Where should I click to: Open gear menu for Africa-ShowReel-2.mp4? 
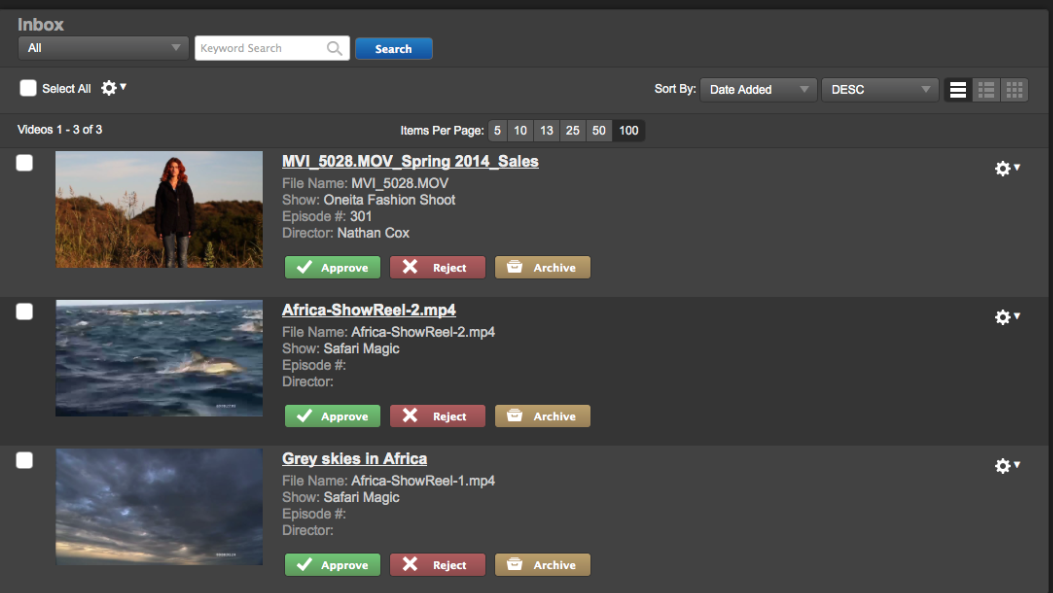point(1007,317)
